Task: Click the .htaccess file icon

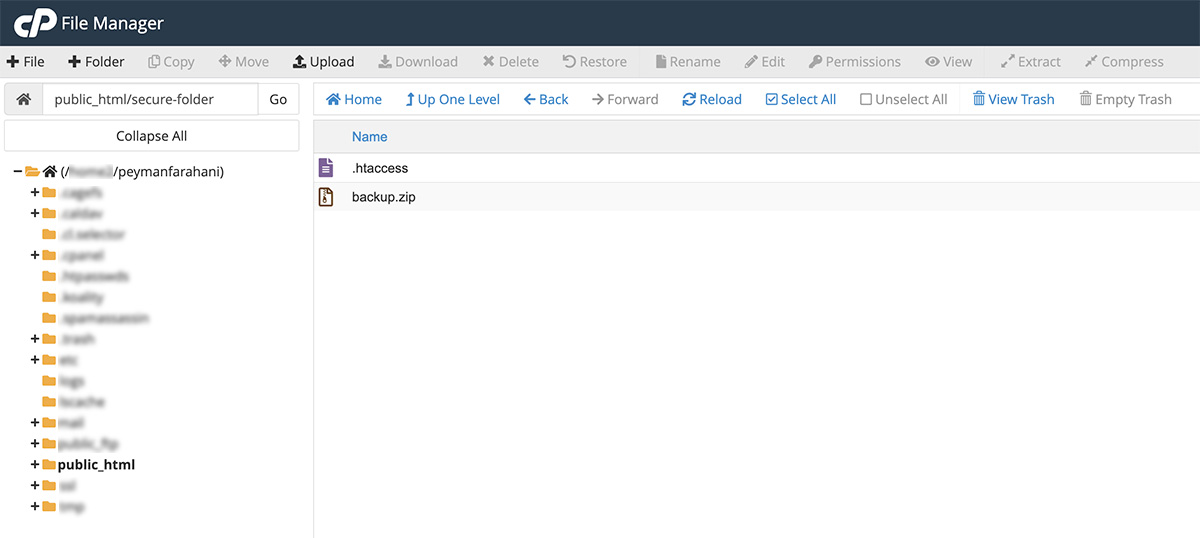Action: pyautogui.click(x=325, y=168)
